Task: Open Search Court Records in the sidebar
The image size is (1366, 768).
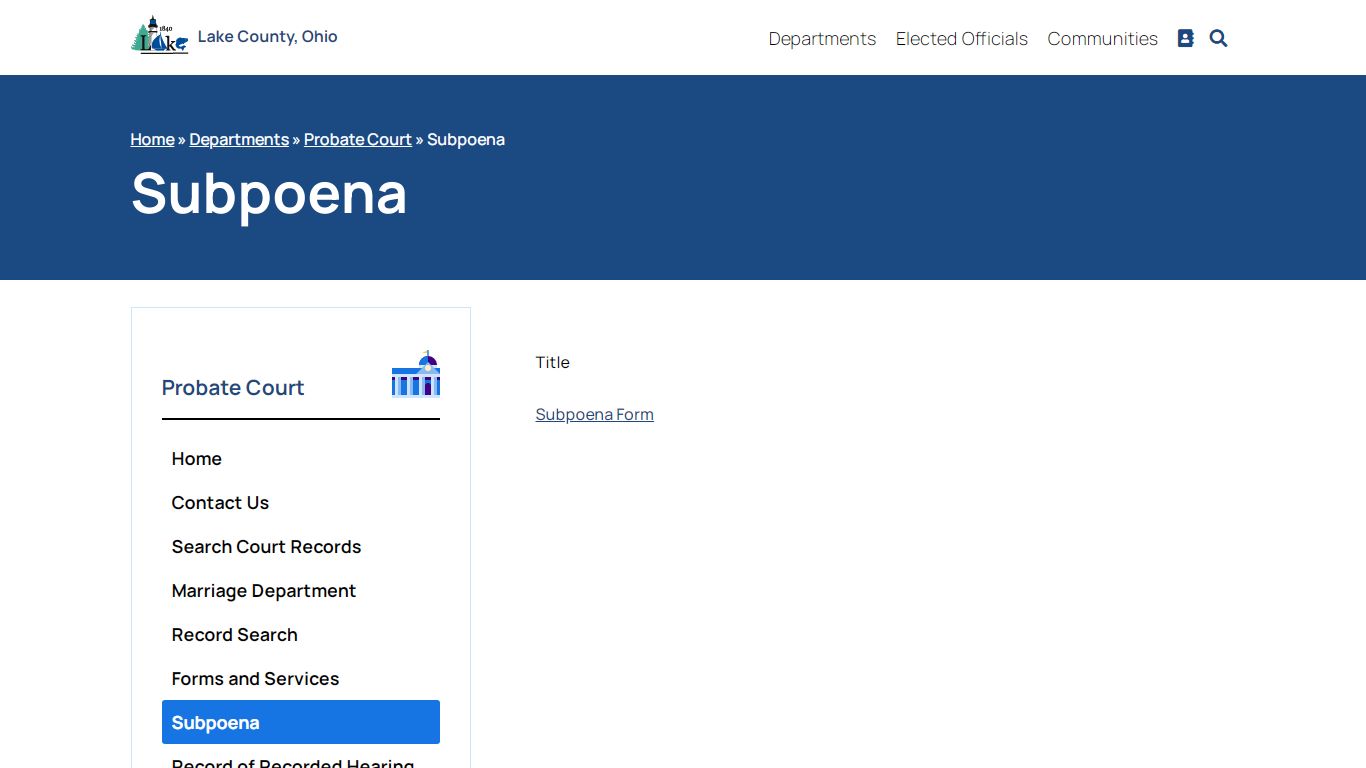Action: click(x=301, y=546)
